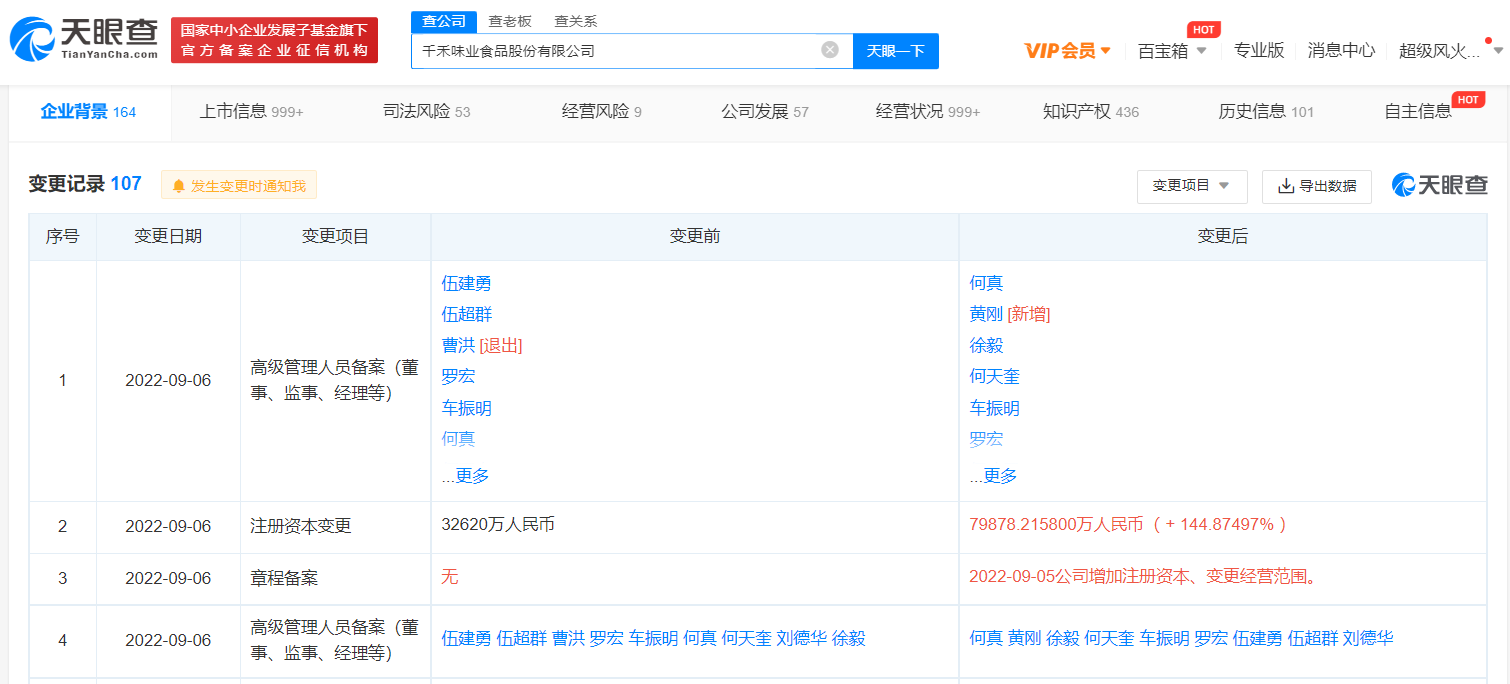Open 徐毅 in row 1 变更后
1510x684 pixels.
tap(987, 345)
